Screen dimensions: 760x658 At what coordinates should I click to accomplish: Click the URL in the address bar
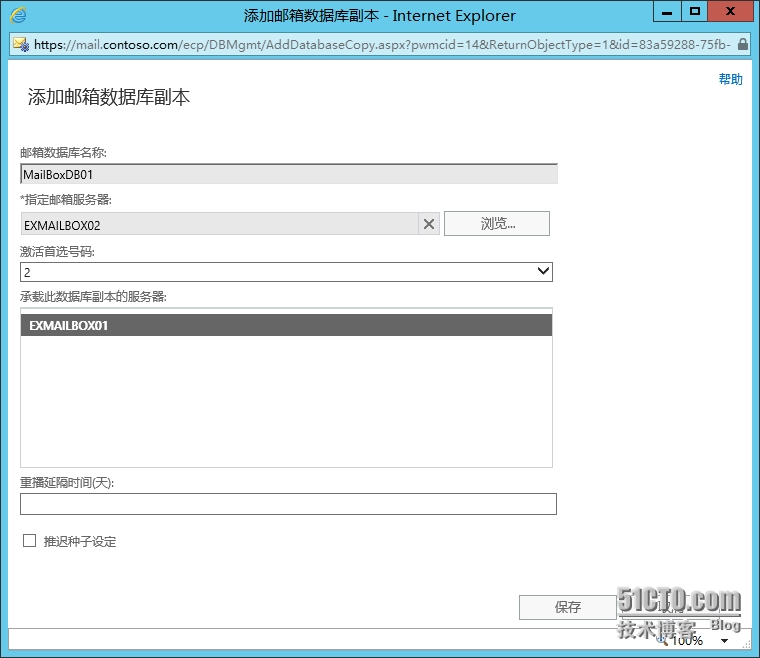tap(380, 44)
